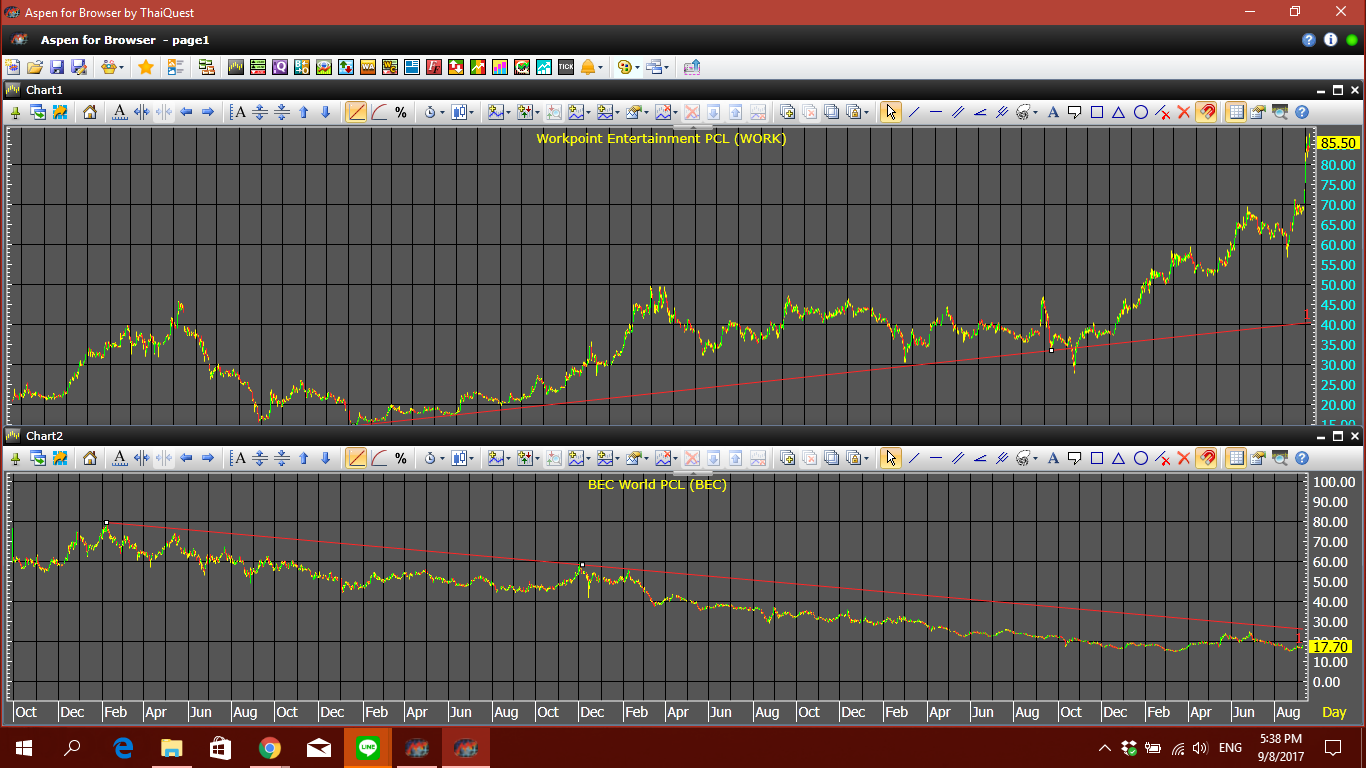This screenshot has height=768, width=1366.
Task: Open a saved page with the folder icon
Action: 35,67
